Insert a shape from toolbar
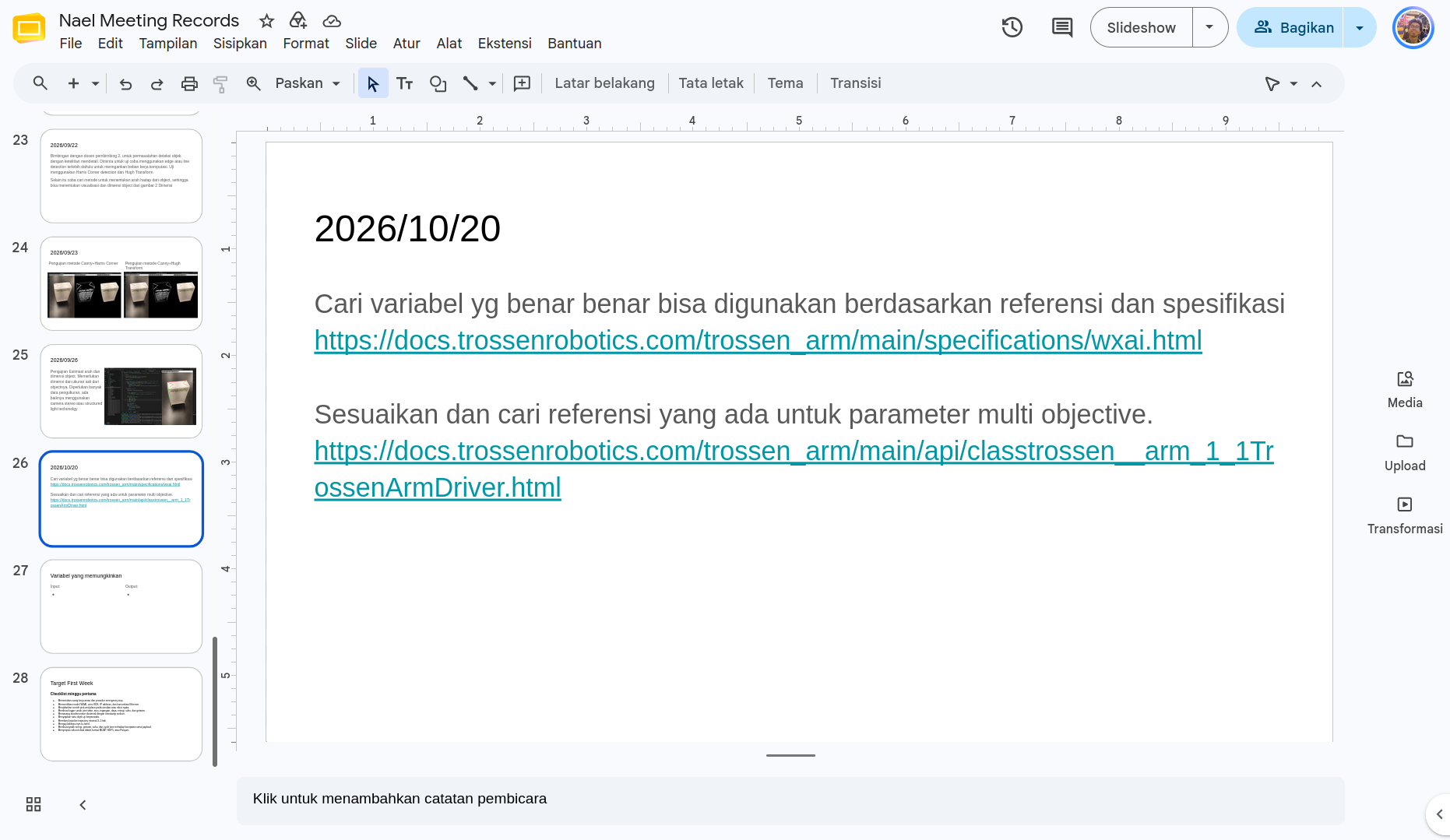 [x=438, y=83]
